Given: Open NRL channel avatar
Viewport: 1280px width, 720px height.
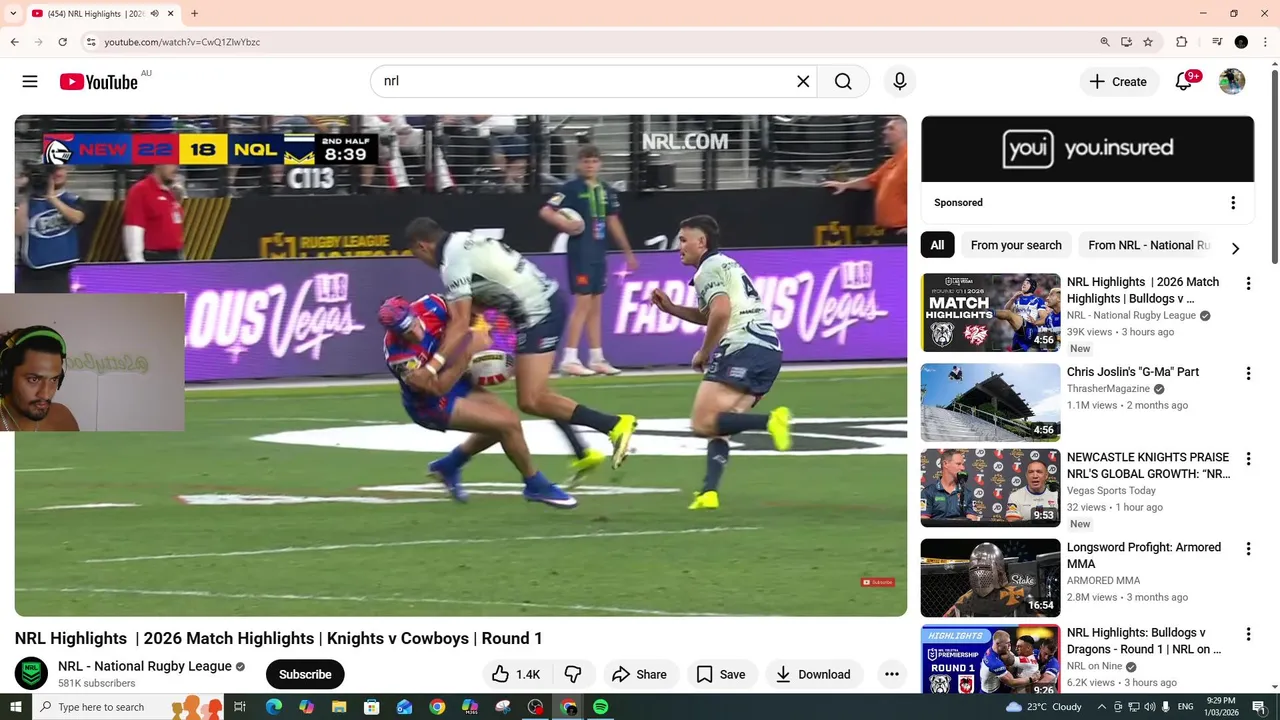Looking at the screenshot, I should (x=31, y=674).
